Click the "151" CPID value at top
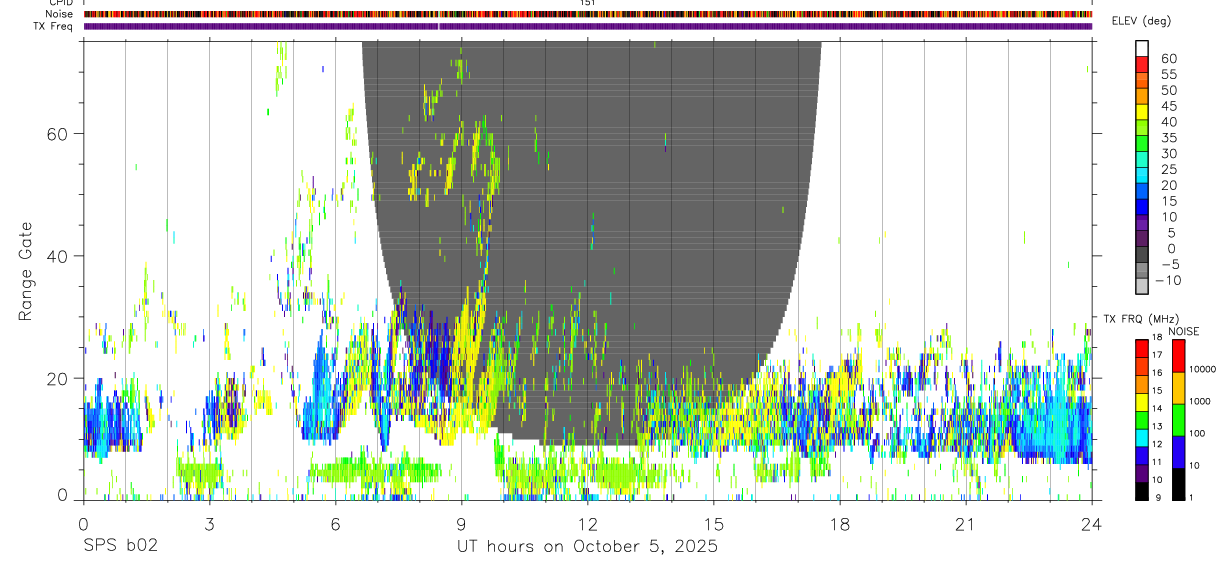Screen dimensions: 1228x567 tap(587, 3)
